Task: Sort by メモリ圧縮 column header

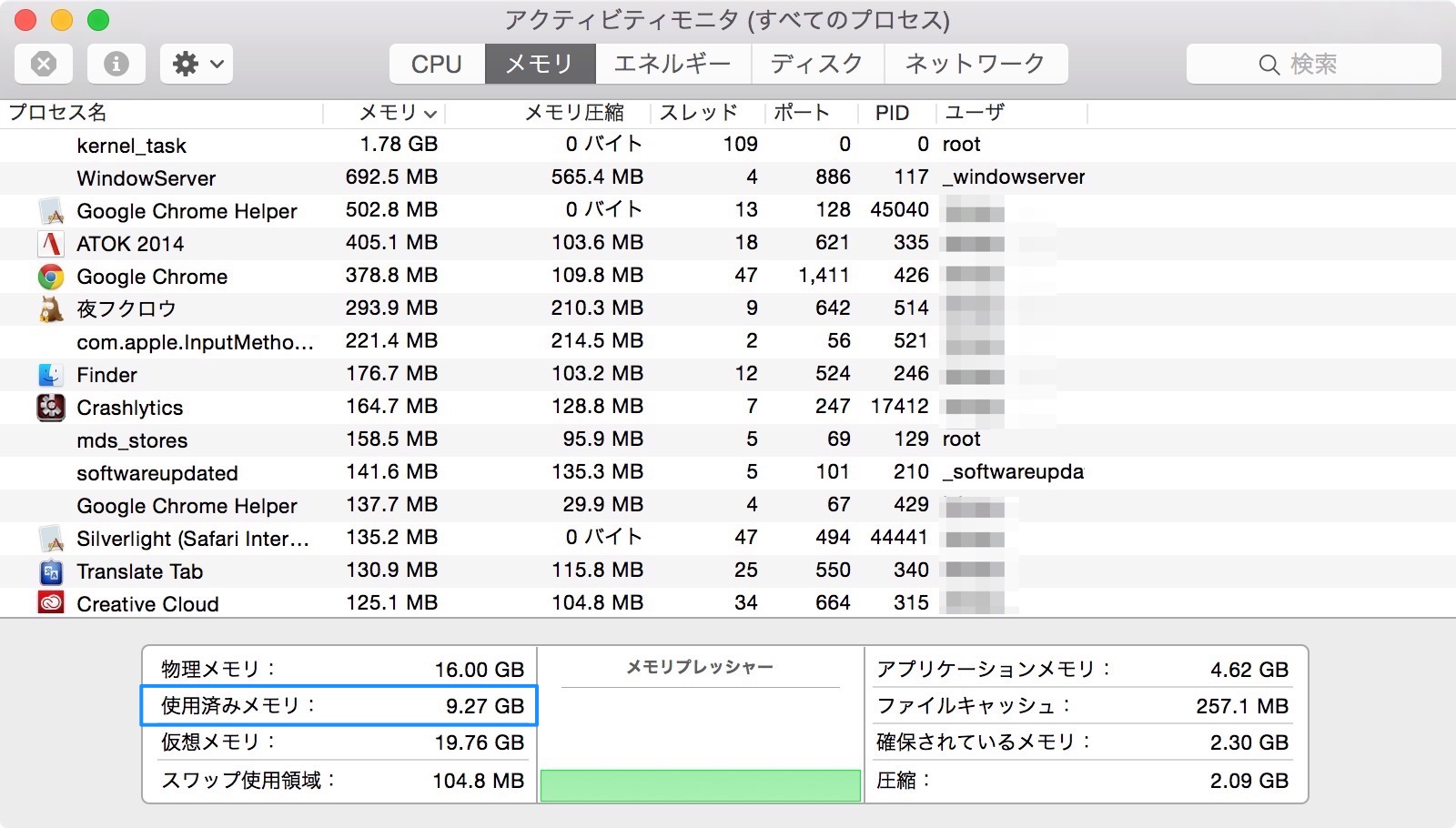Action: (548, 113)
